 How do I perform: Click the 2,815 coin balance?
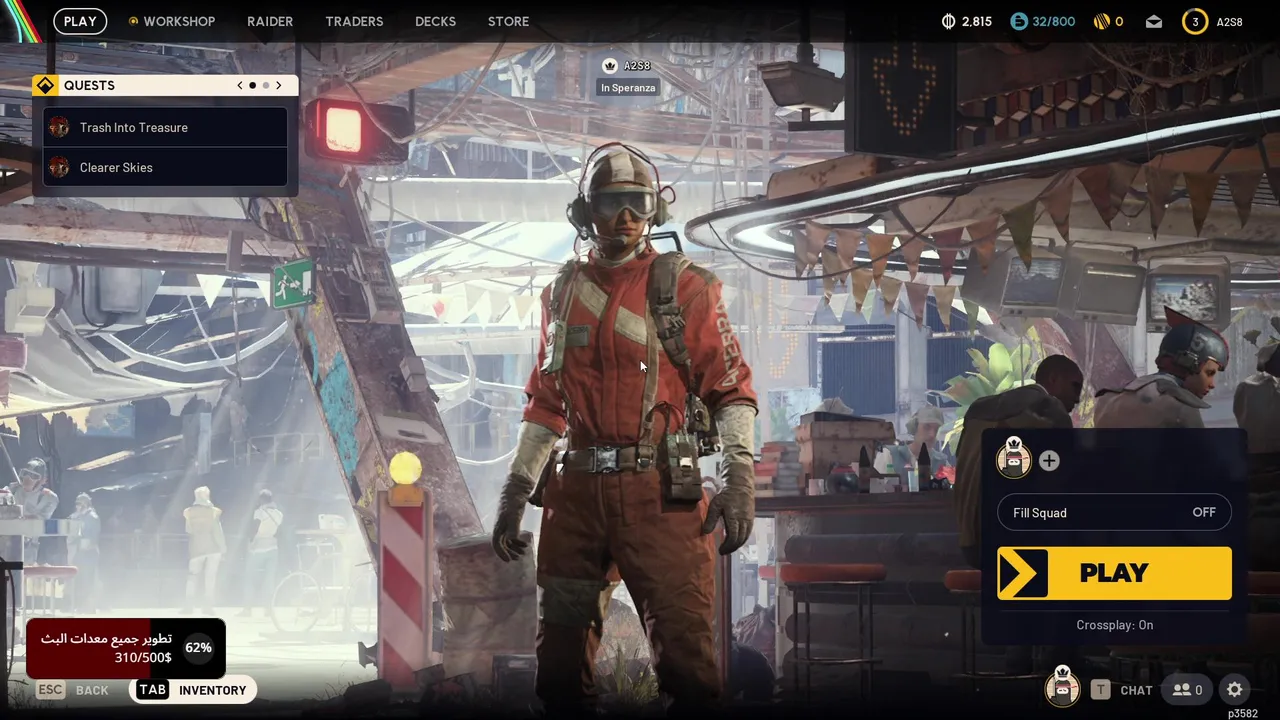click(x=977, y=21)
